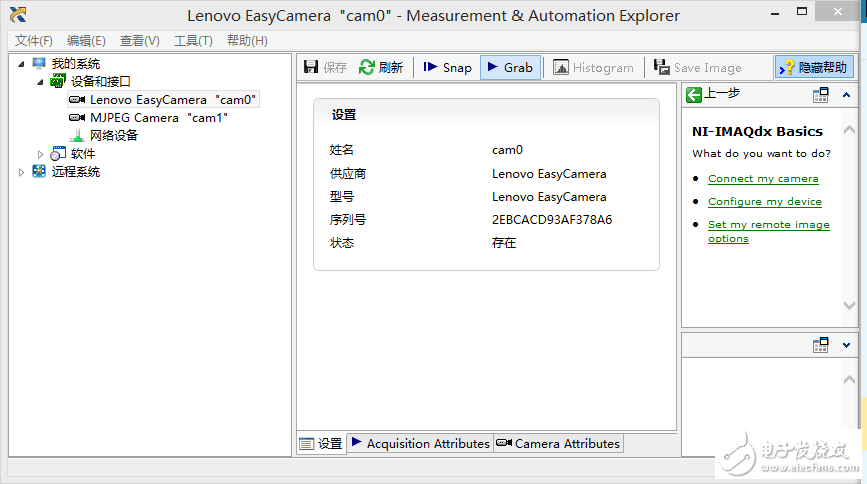
Task: Click the Snap single-frame acquire button
Action: tap(447, 67)
